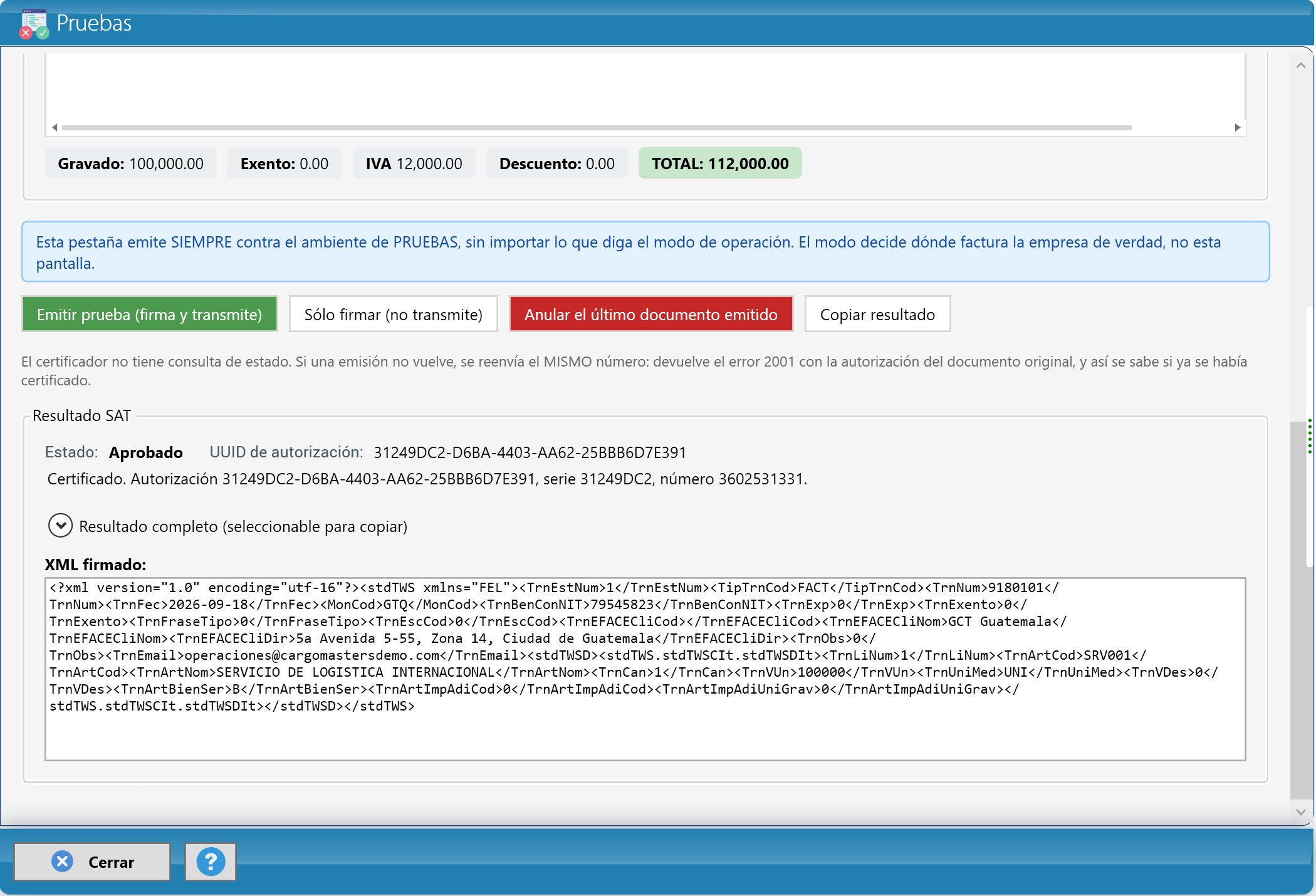Click the vertical scrollbar thumb
The image size is (1316, 896).
(x=1298, y=611)
